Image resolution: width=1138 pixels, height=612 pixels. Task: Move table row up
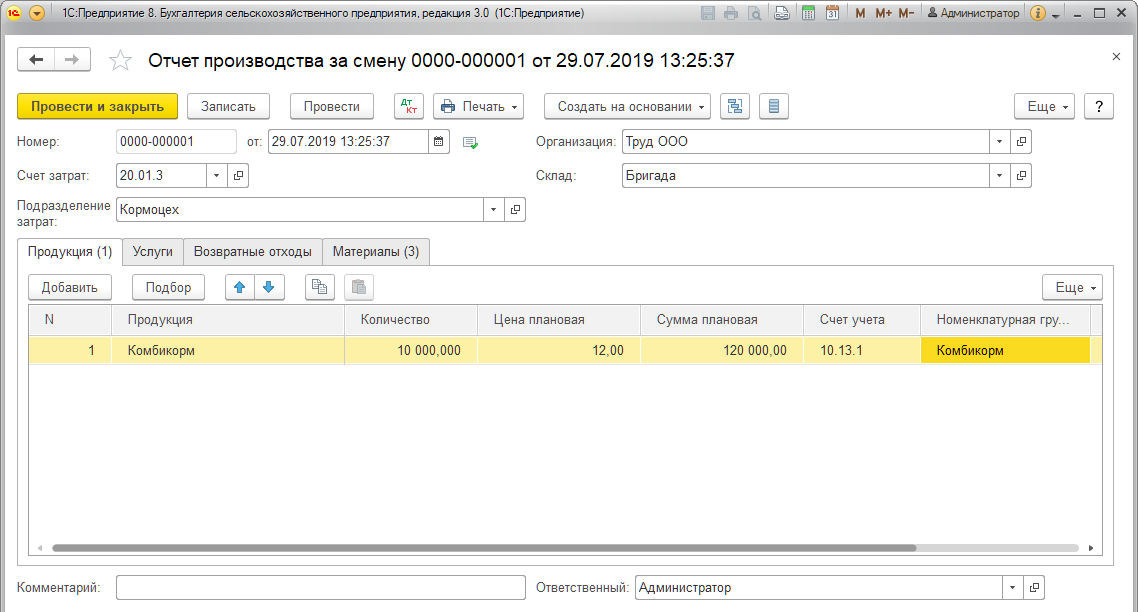tap(240, 287)
